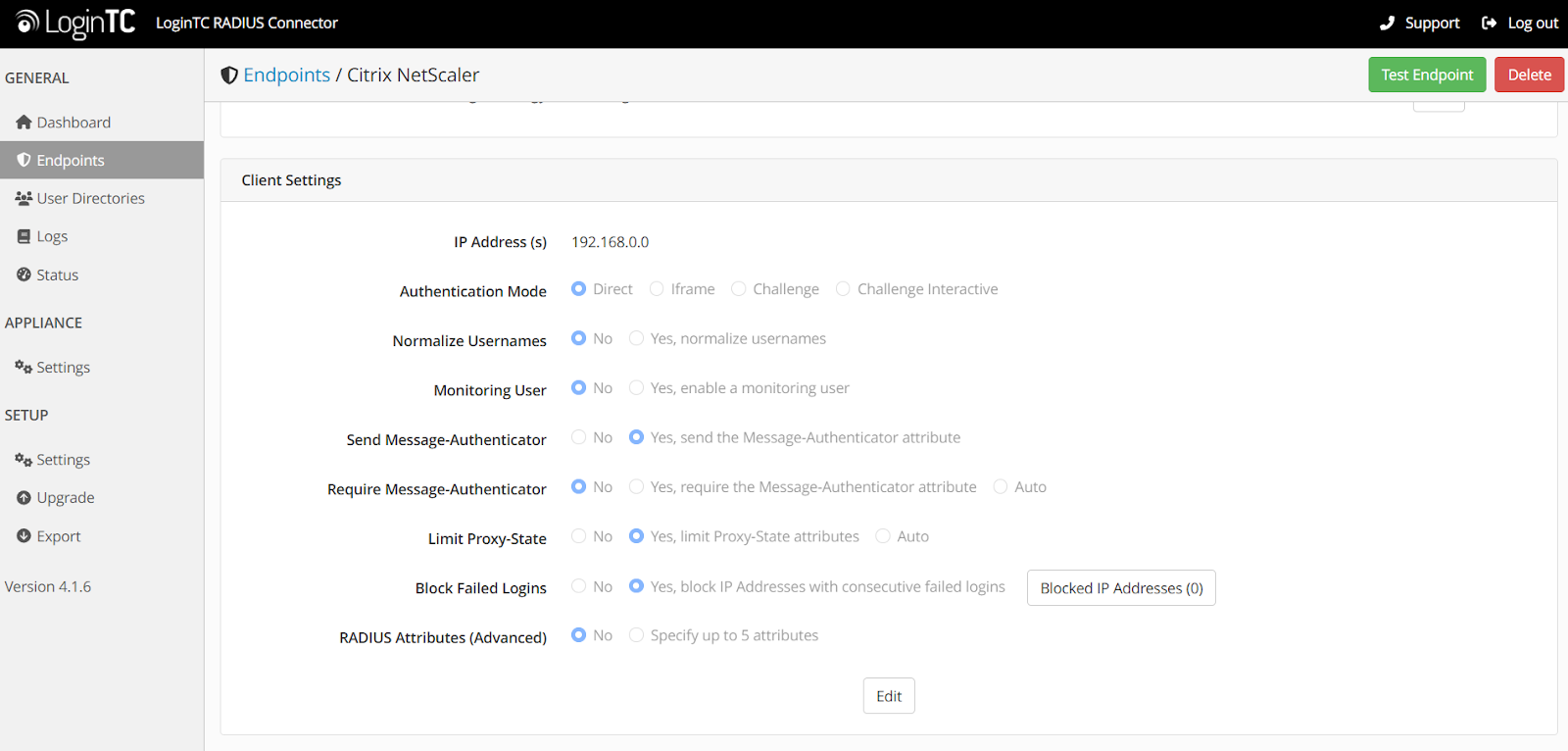Click the LoginTC logo
The image size is (1568, 751).
[x=75, y=23]
